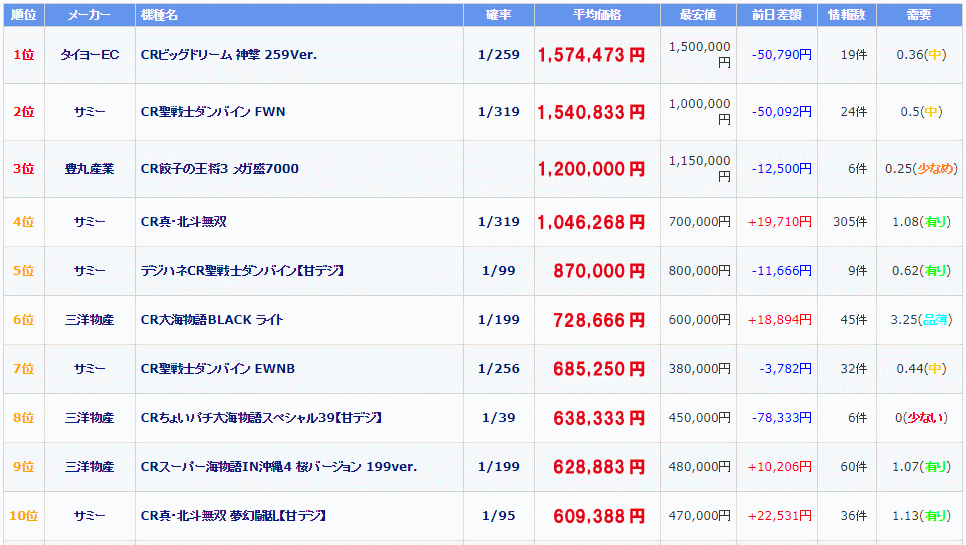This screenshot has width=966, height=545.
Task: Click probability 1/39
Action: click(499, 418)
